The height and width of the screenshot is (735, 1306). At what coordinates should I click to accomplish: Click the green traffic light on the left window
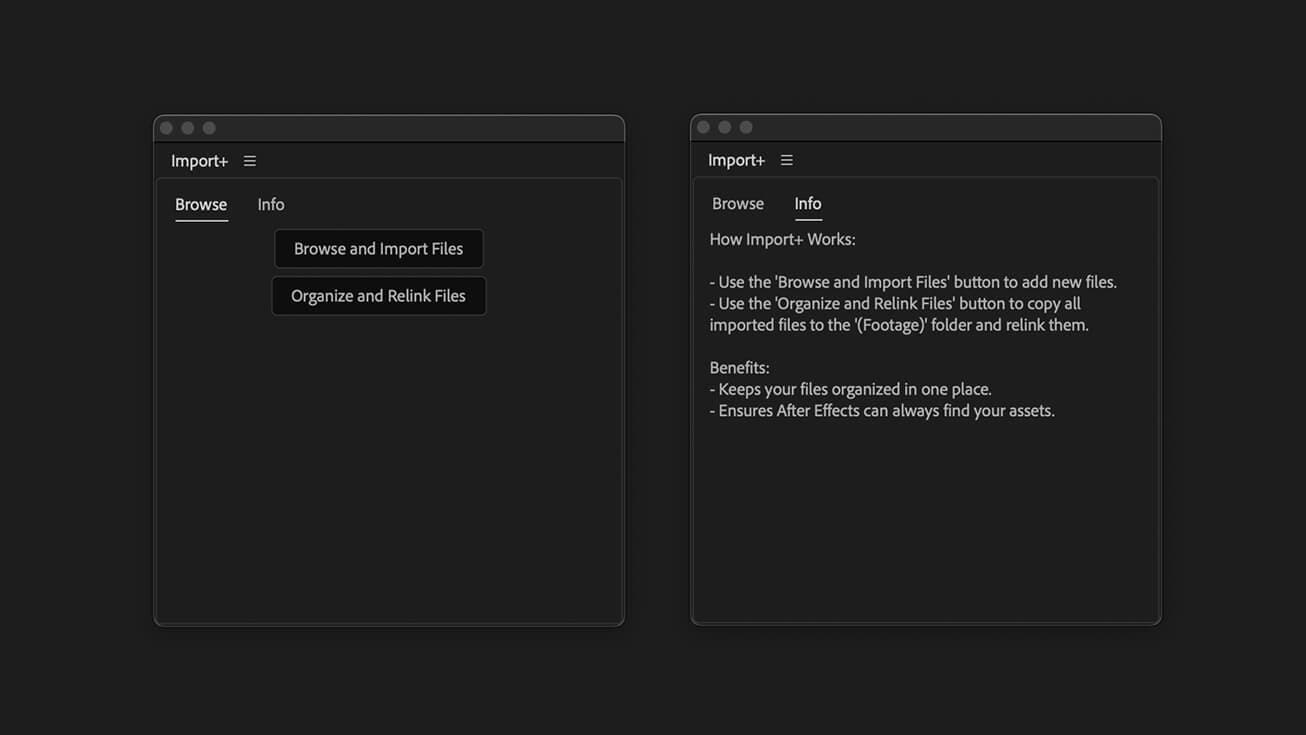(x=209, y=127)
